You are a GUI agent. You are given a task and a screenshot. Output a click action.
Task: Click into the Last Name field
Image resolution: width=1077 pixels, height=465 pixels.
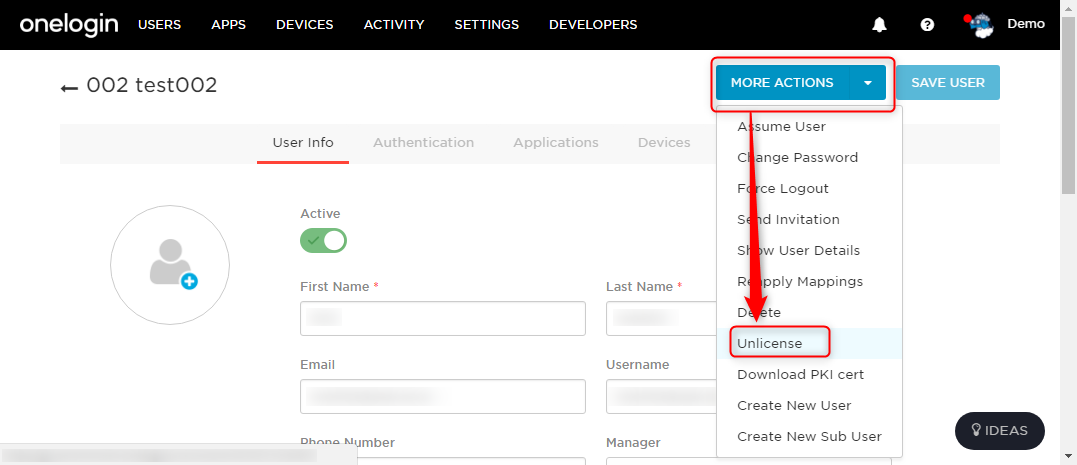click(x=661, y=318)
